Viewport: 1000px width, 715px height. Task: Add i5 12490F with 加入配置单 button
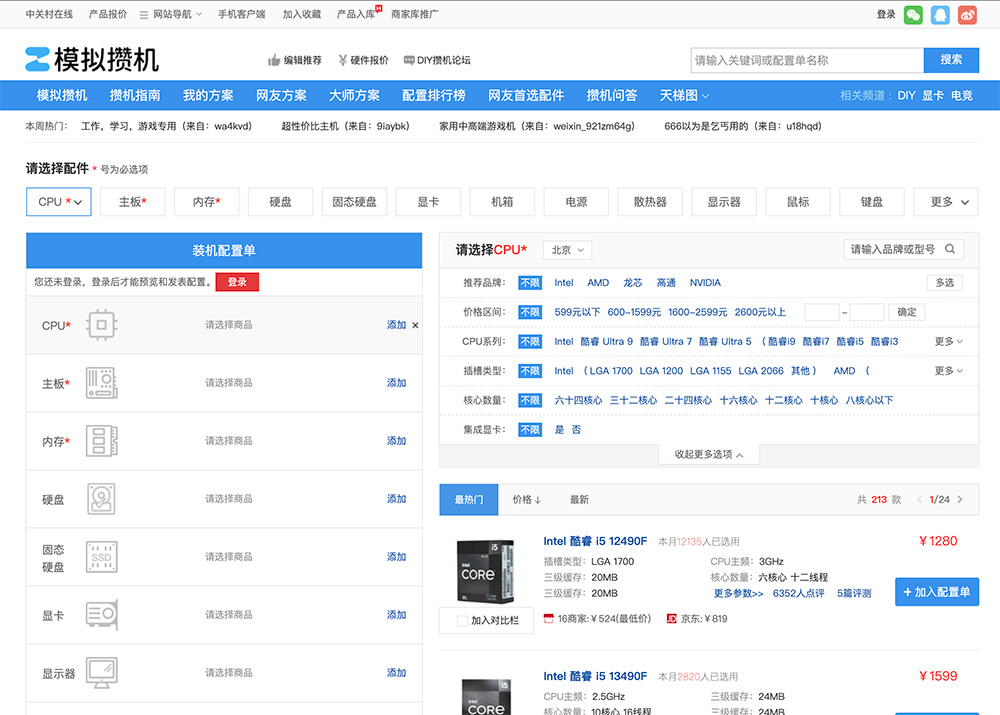point(936,592)
